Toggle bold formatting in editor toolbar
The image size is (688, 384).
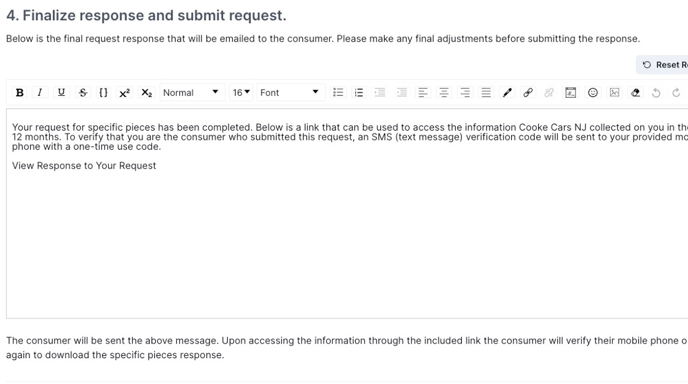point(19,93)
